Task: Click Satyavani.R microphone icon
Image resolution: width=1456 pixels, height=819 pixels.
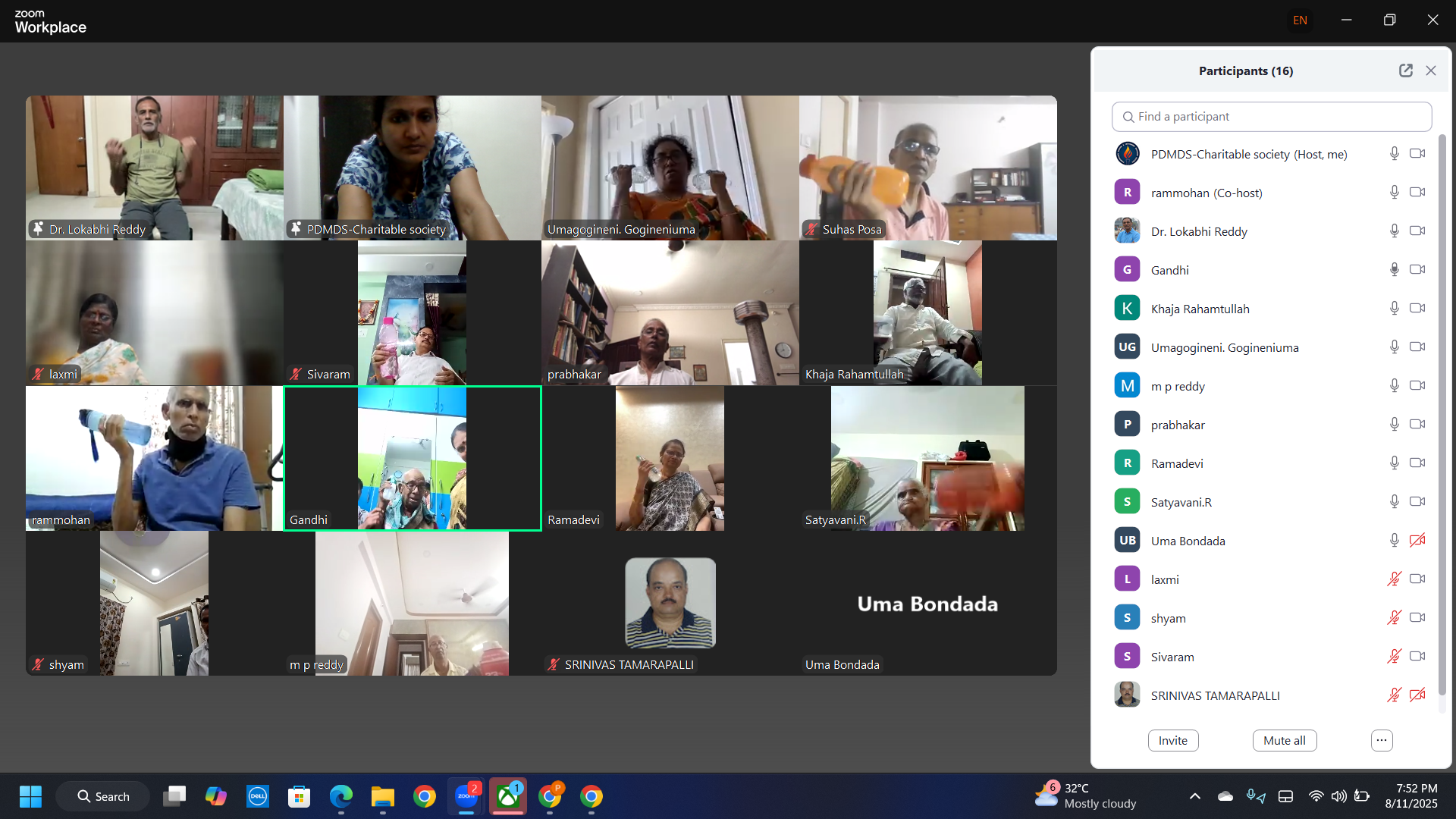Action: pos(1394,502)
